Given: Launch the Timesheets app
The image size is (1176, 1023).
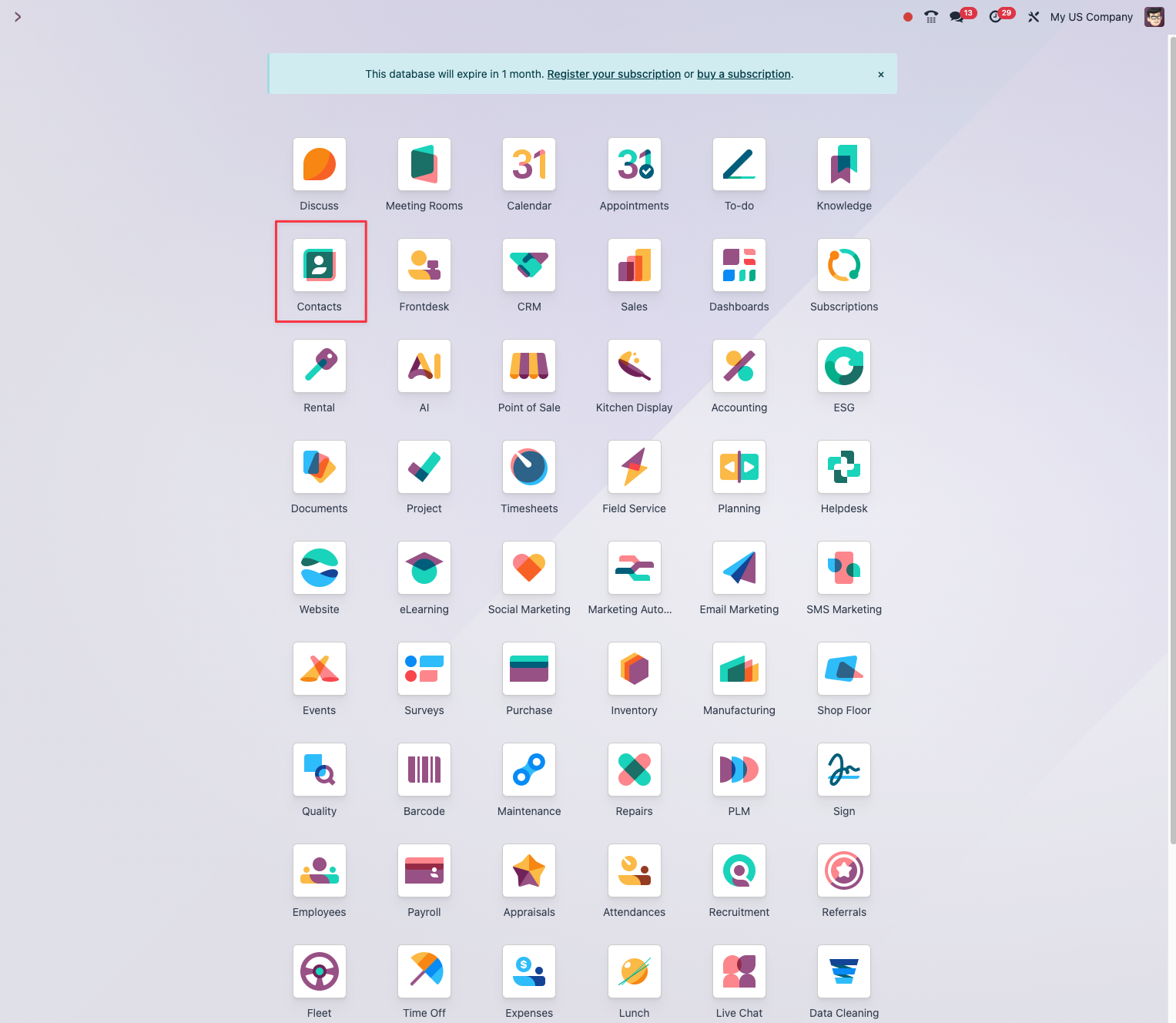Looking at the screenshot, I should [529, 467].
